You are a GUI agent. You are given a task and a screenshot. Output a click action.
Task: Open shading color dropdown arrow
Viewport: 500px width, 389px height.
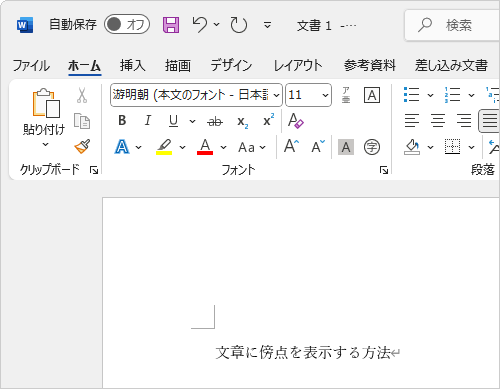click(430, 147)
